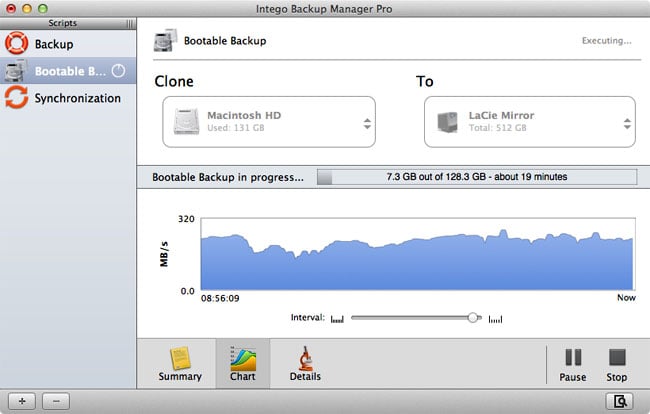The image size is (650, 414).
Task: Click the Interval: label
Action: coord(308,317)
